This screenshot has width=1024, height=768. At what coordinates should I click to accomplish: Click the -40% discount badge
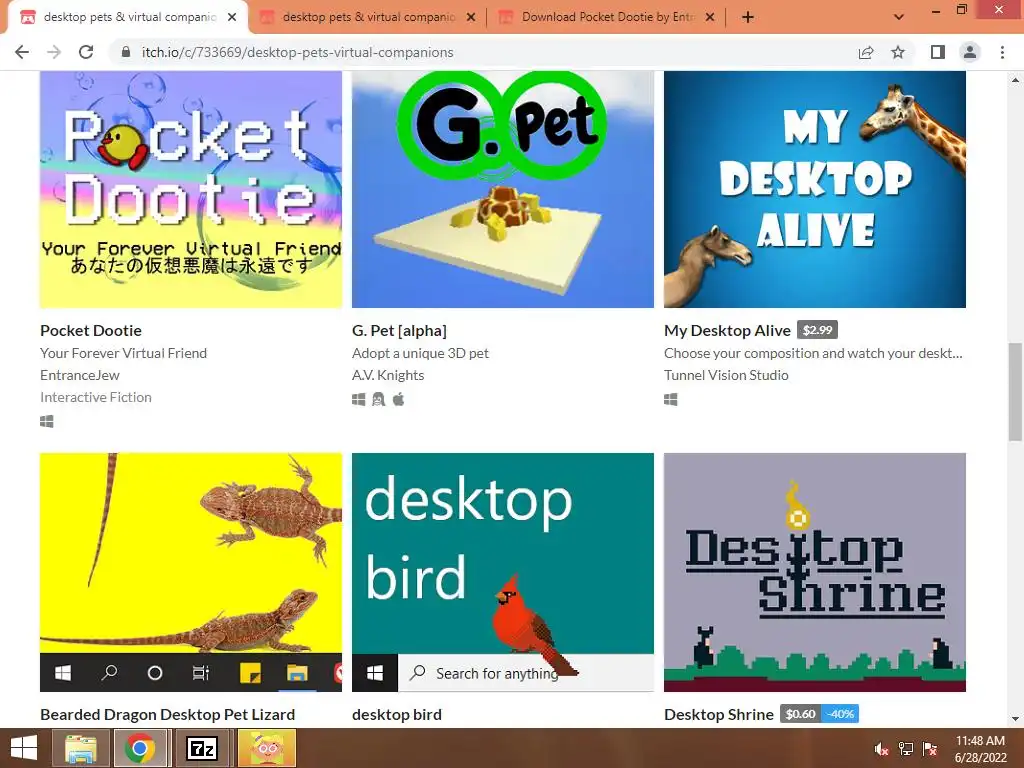pos(840,714)
